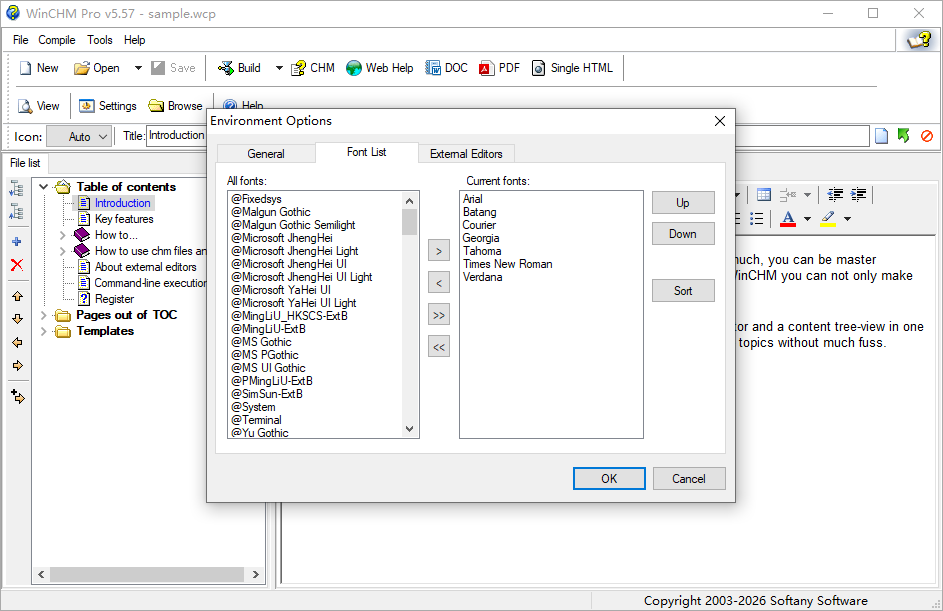Click the Down button for current fonts

tap(683, 234)
